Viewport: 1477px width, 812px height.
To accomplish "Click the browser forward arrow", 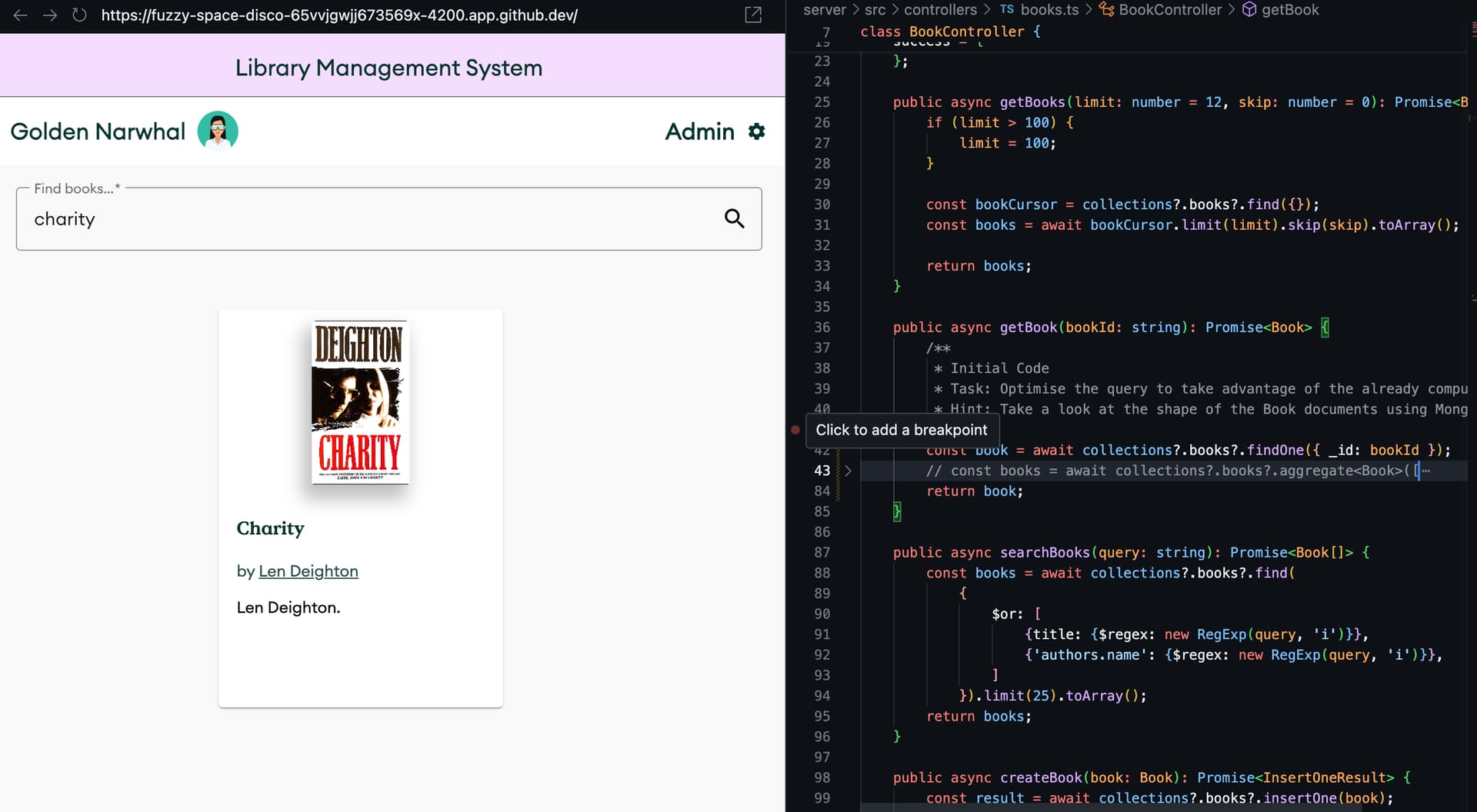I will click(50, 15).
